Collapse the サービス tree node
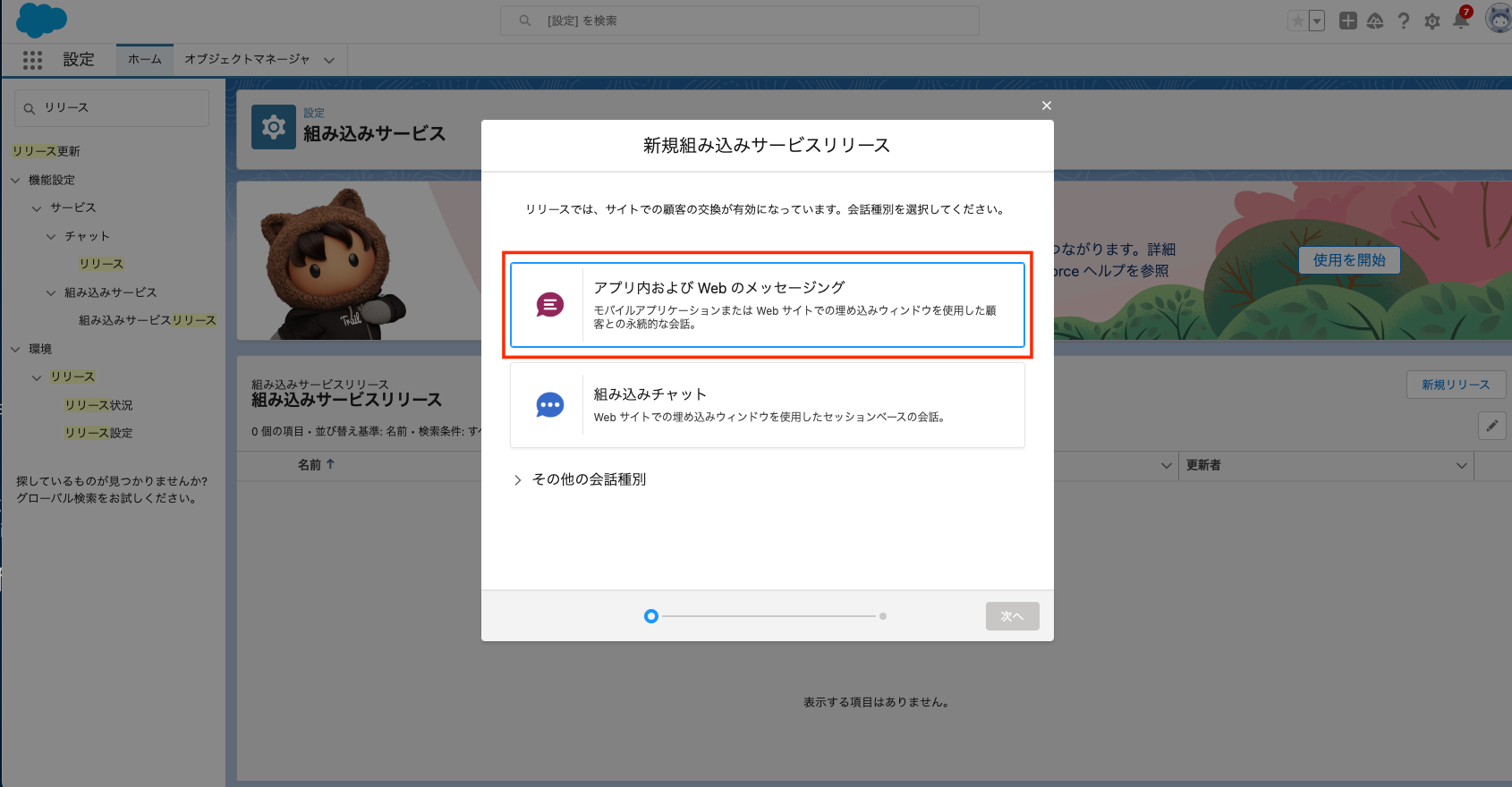This screenshot has height=787, width=1512. [37, 208]
